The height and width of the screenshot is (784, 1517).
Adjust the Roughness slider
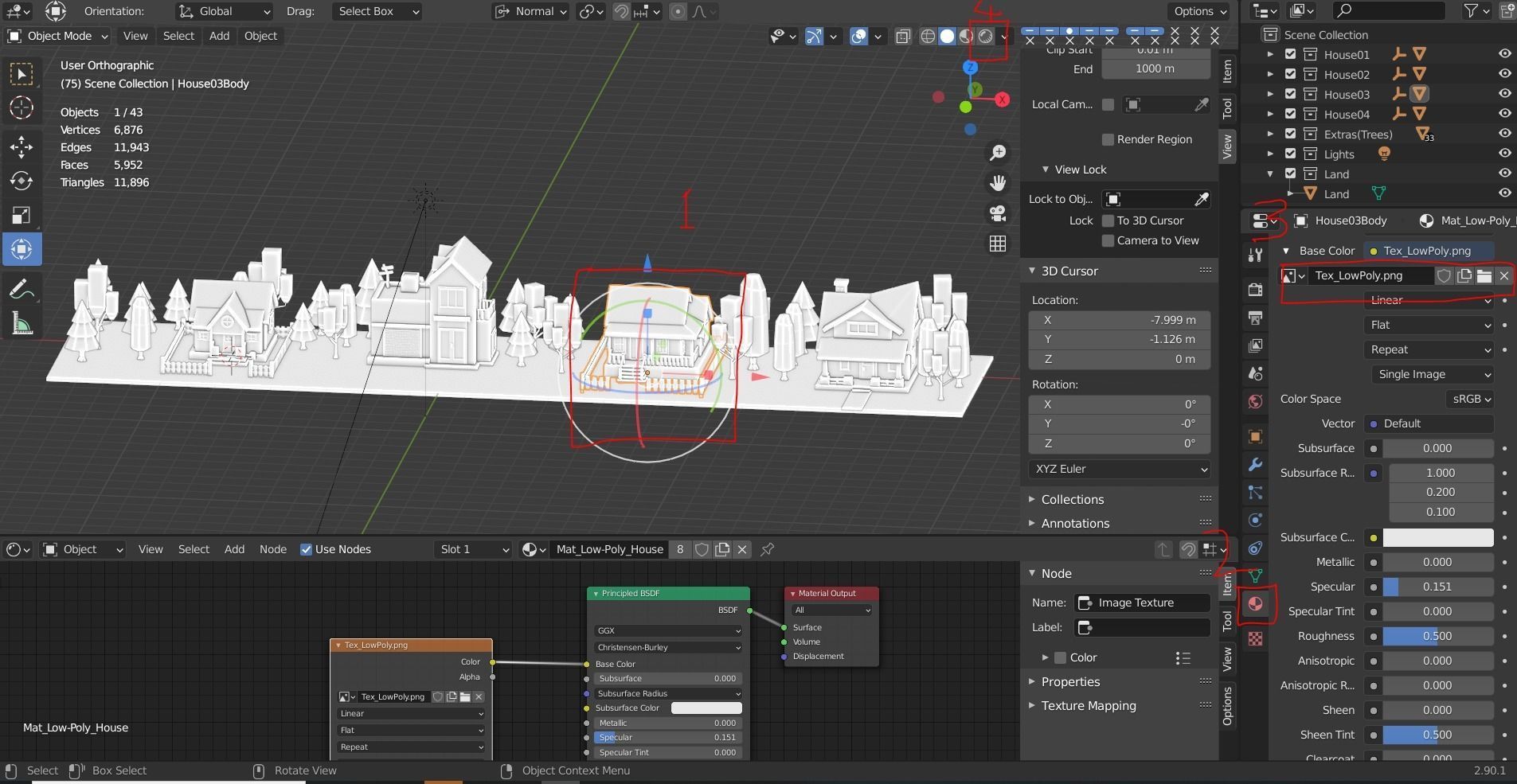coord(1438,636)
